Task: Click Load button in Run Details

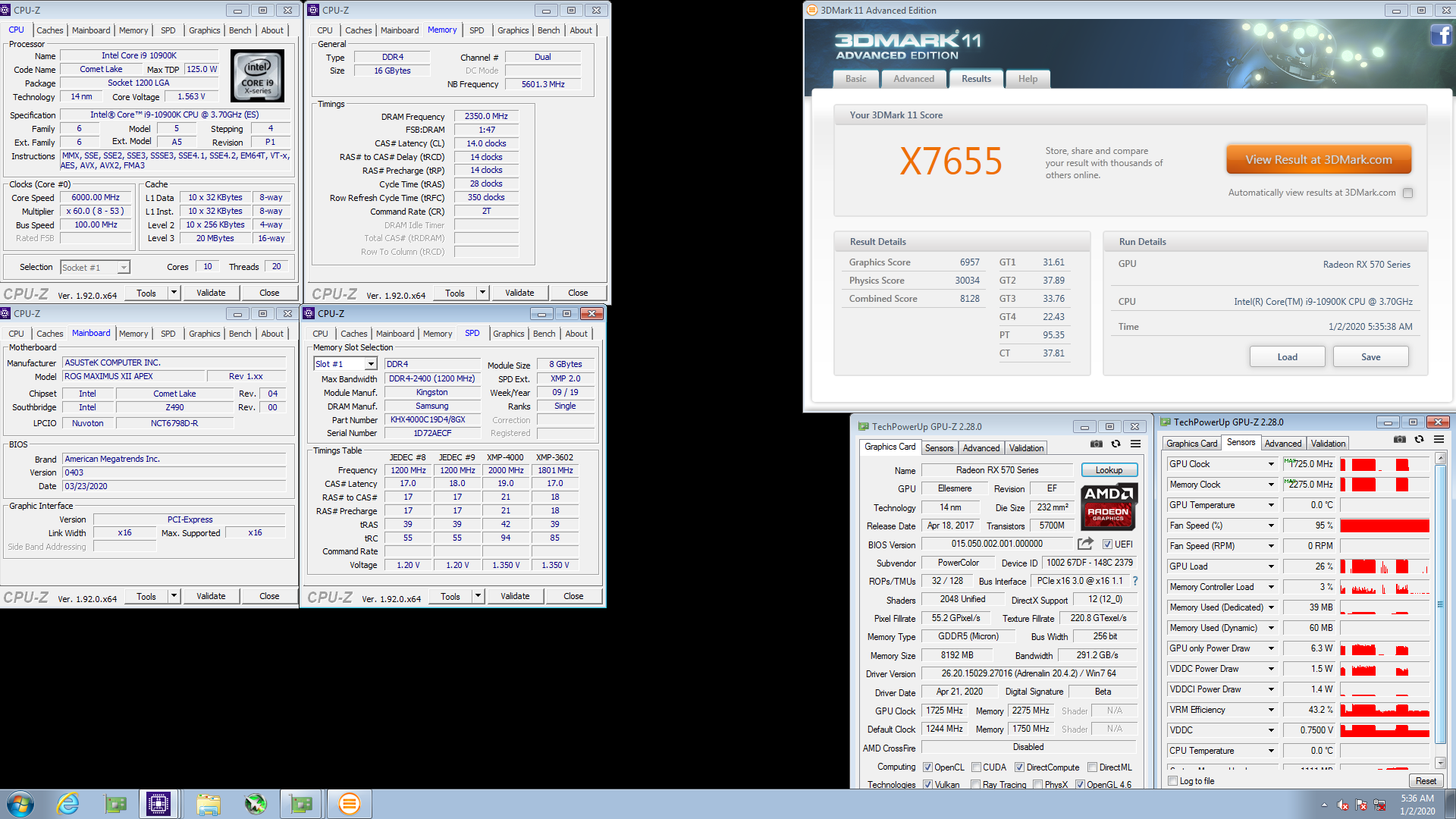Action: coord(1287,357)
